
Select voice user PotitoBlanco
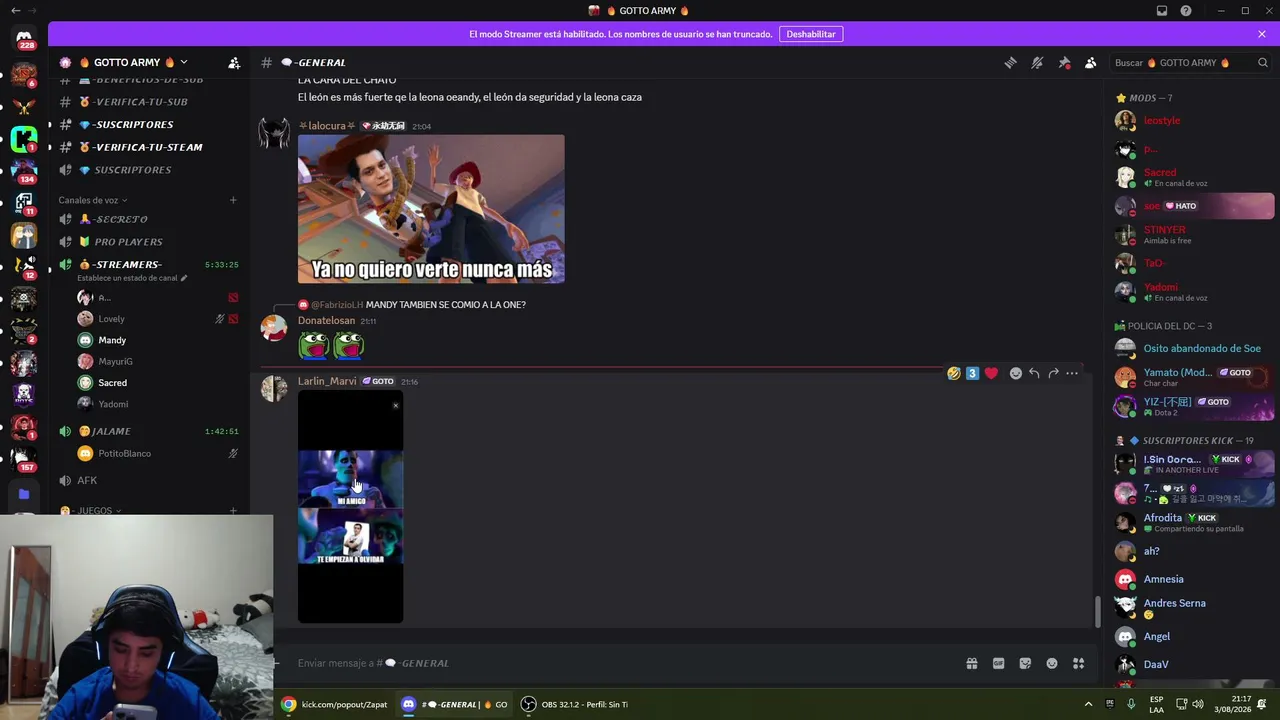click(124, 453)
